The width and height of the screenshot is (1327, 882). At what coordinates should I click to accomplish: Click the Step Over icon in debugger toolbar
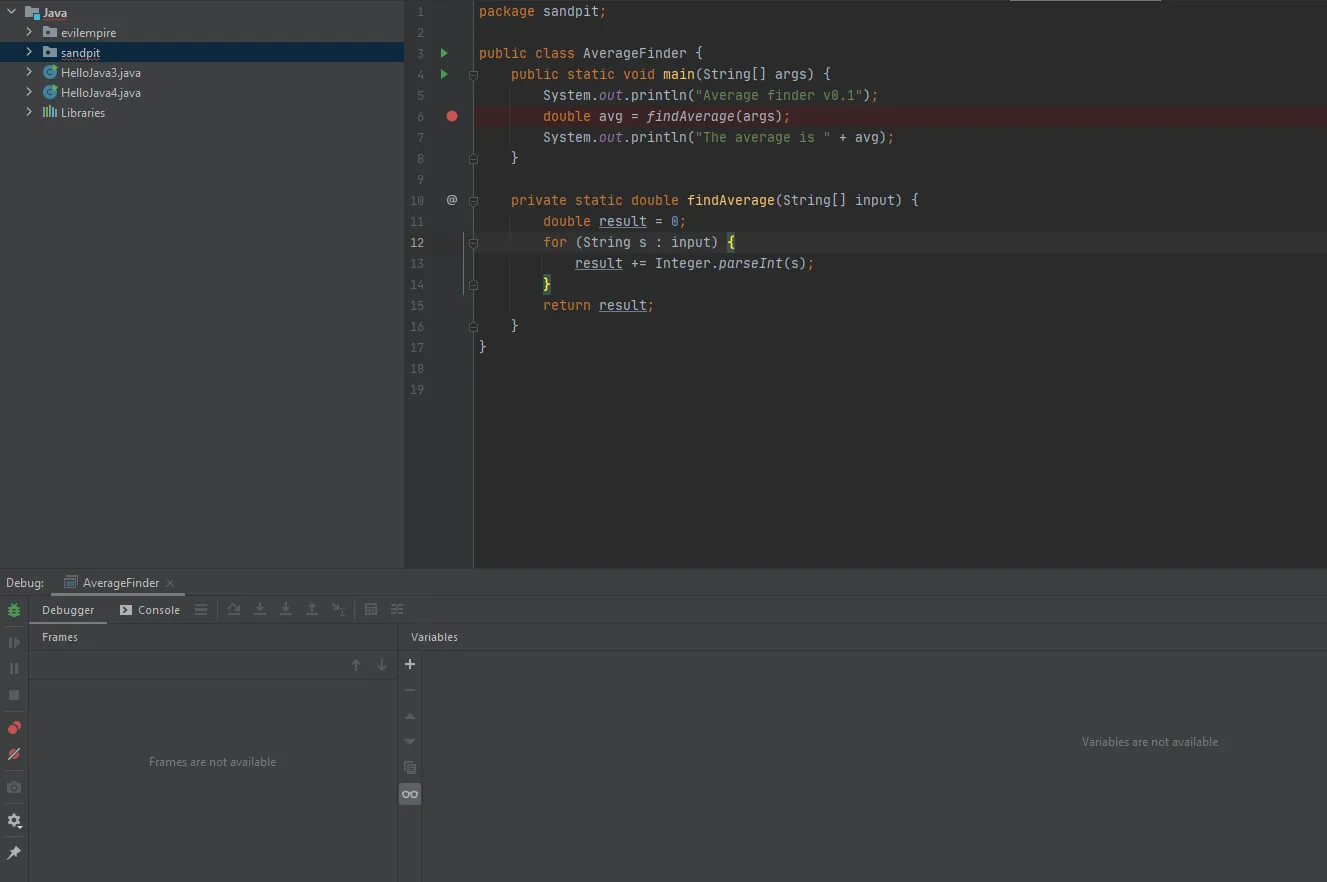pyautogui.click(x=234, y=609)
